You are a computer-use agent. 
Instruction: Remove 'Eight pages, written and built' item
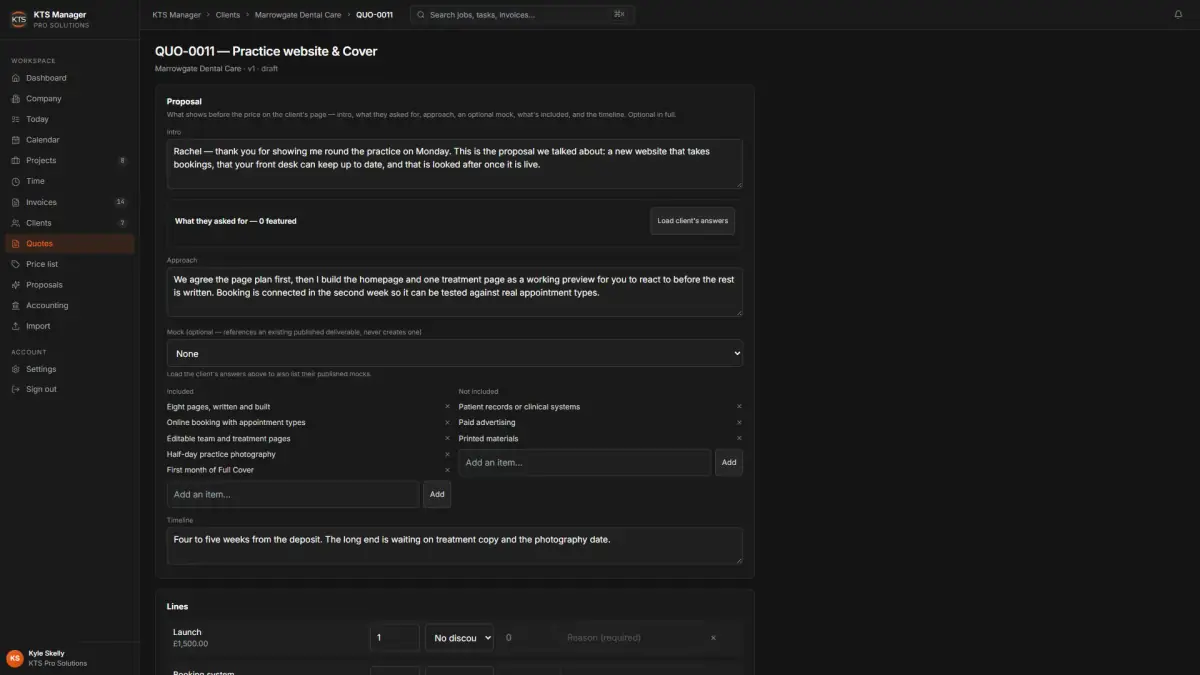(x=447, y=407)
